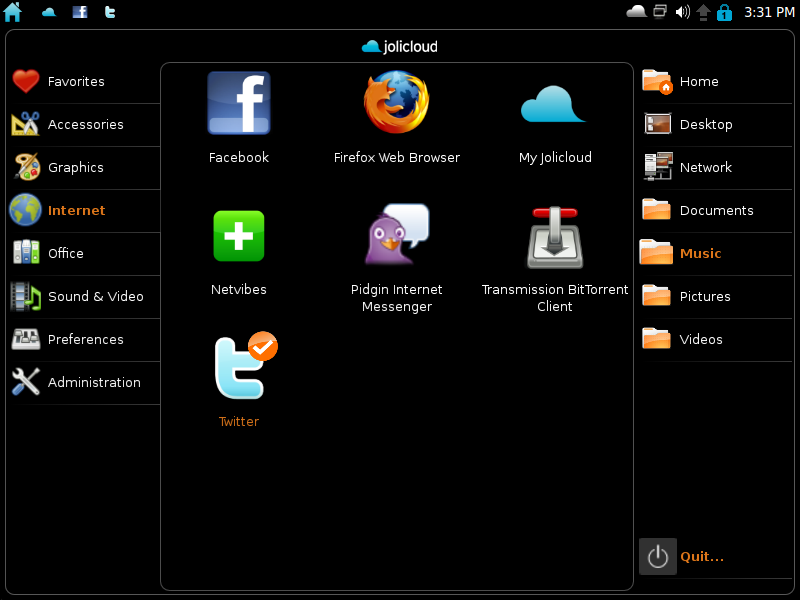The height and width of the screenshot is (600, 800).
Task: Click the 'Netvibes' label text
Action: (x=239, y=290)
